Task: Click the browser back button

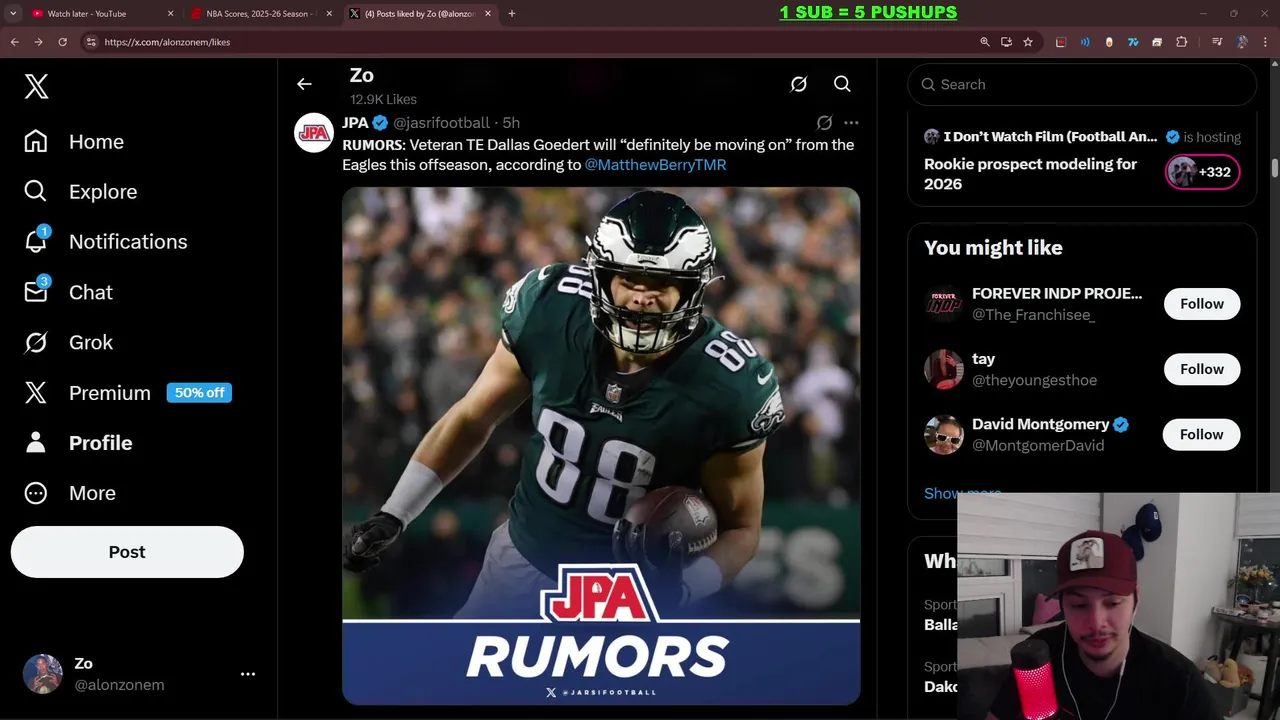Action: (x=14, y=42)
